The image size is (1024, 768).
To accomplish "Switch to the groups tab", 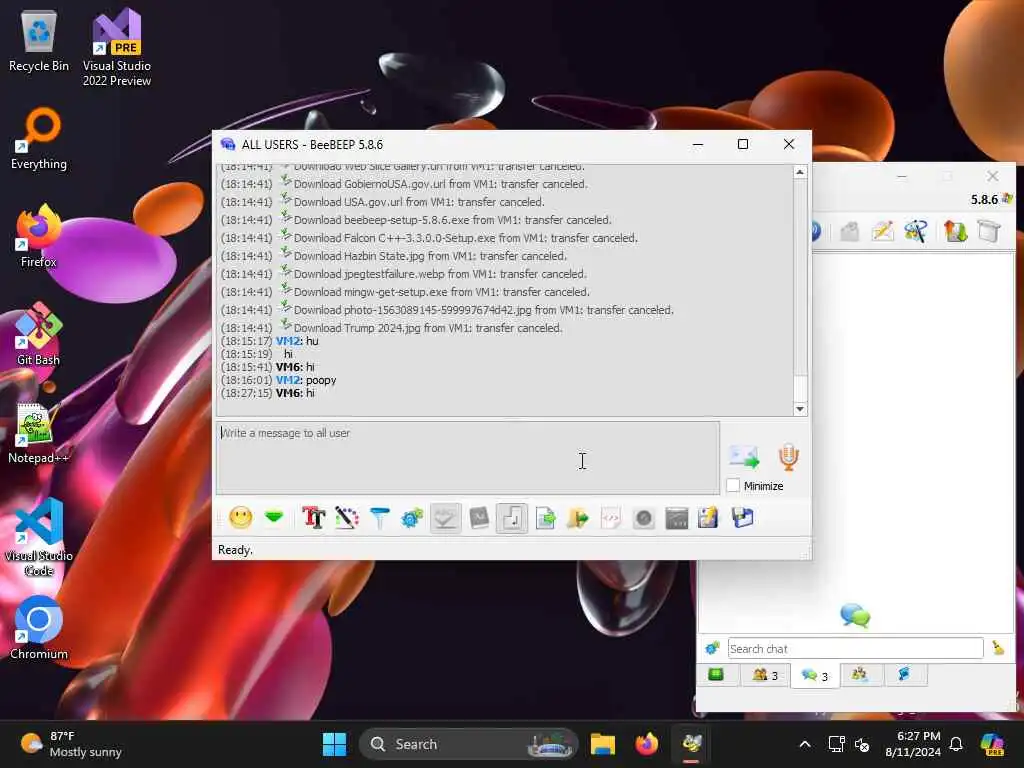I will coord(859,675).
